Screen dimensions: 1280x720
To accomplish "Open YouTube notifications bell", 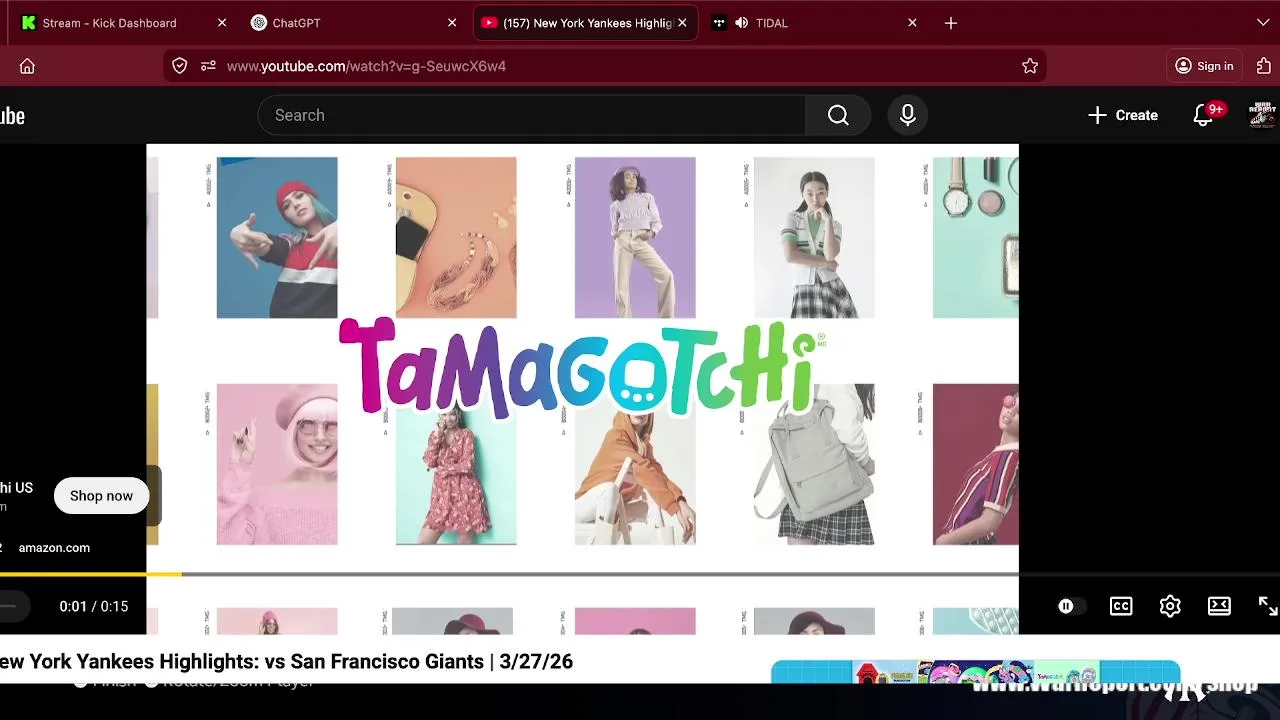I will tap(1204, 115).
